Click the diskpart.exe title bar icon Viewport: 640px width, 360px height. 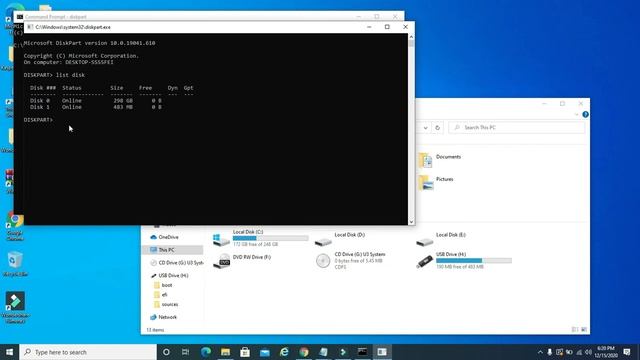30,27
